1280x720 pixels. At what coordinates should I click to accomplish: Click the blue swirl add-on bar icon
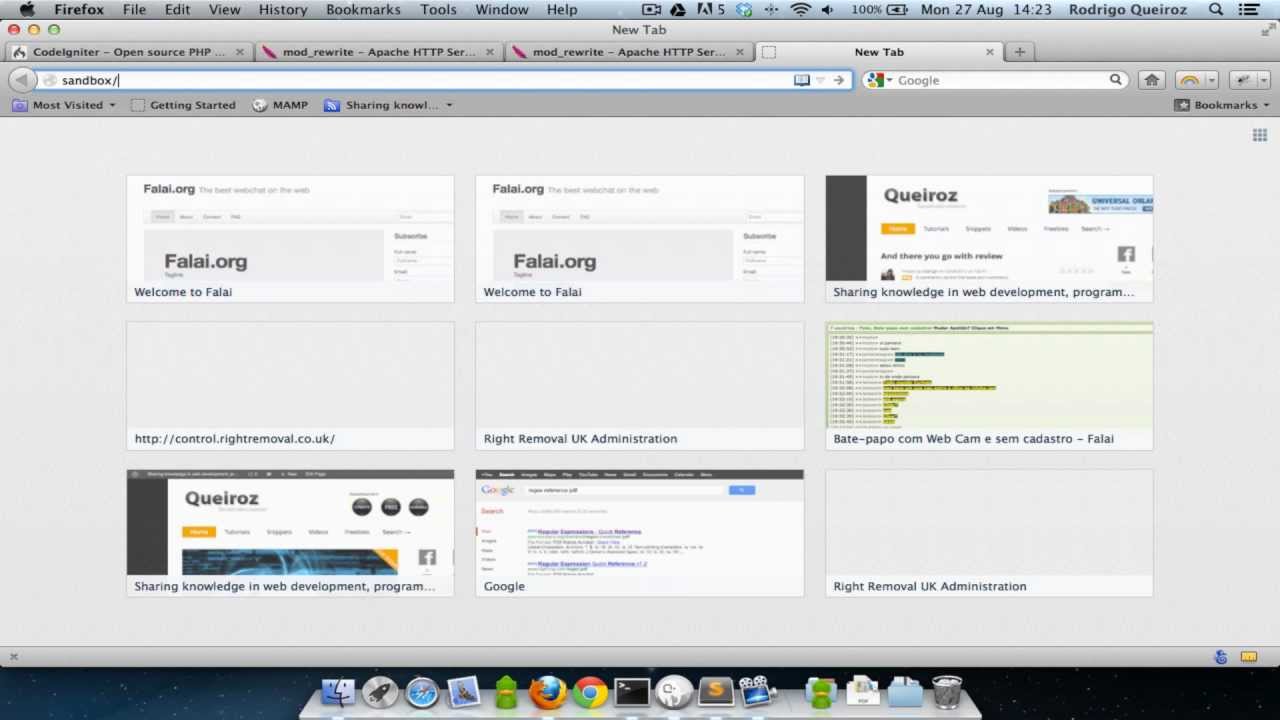(1221, 657)
